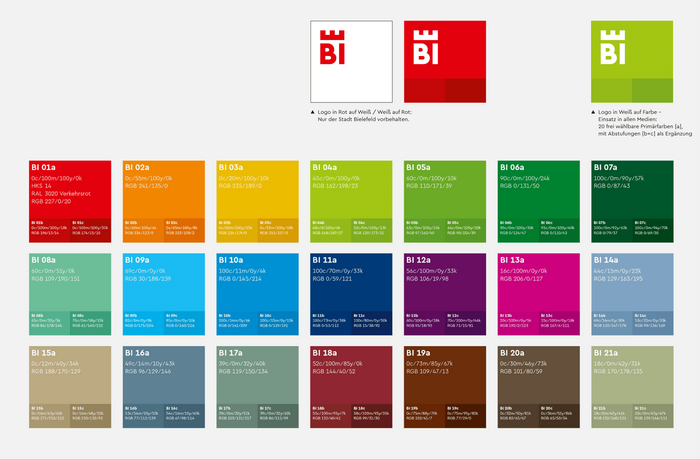Click the BI 10b blue shade
This screenshot has width=700, height=459.
point(237,323)
